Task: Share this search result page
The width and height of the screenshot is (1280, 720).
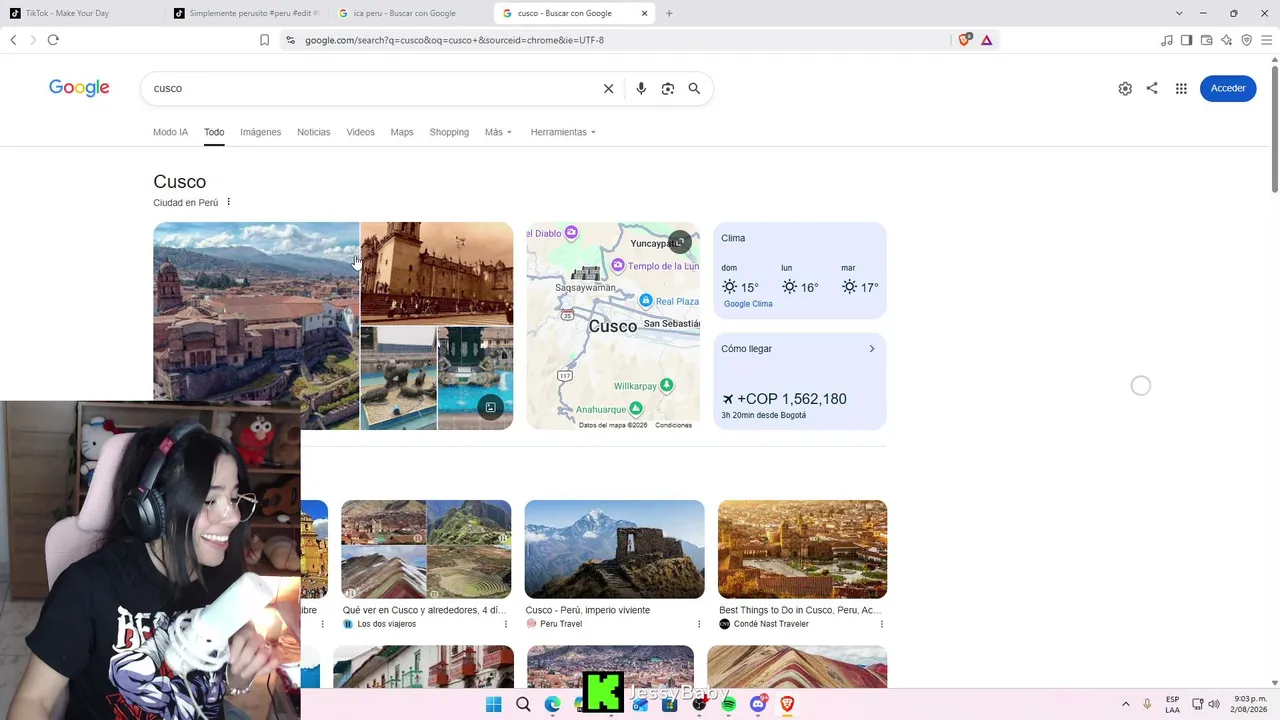Action: click(x=1152, y=88)
